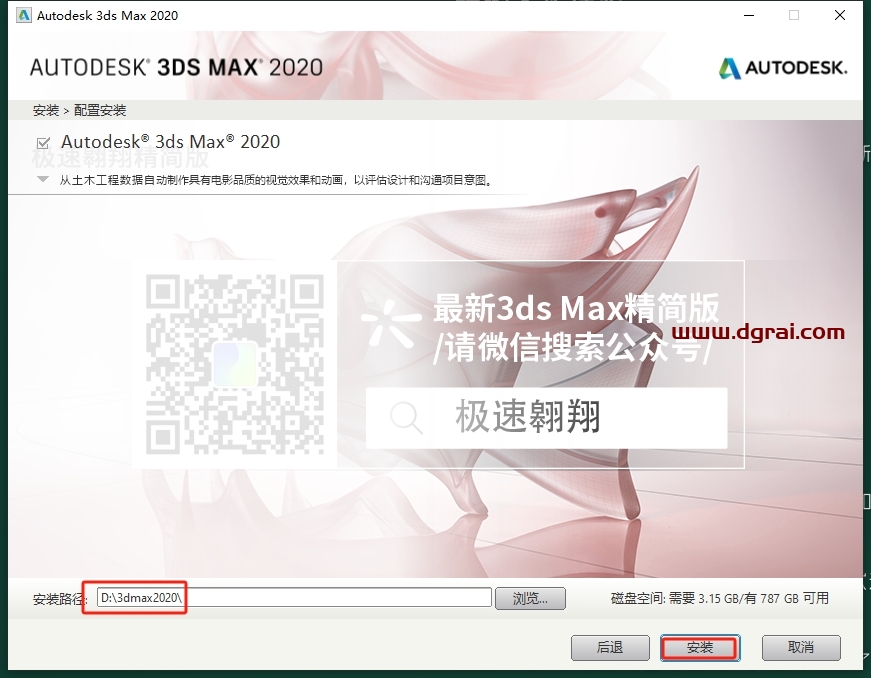Image resolution: width=871 pixels, height=678 pixels.
Task: Click the disk space text 磁盘空间: 需要 3.15 GB
Action: [x=719, y=598]
